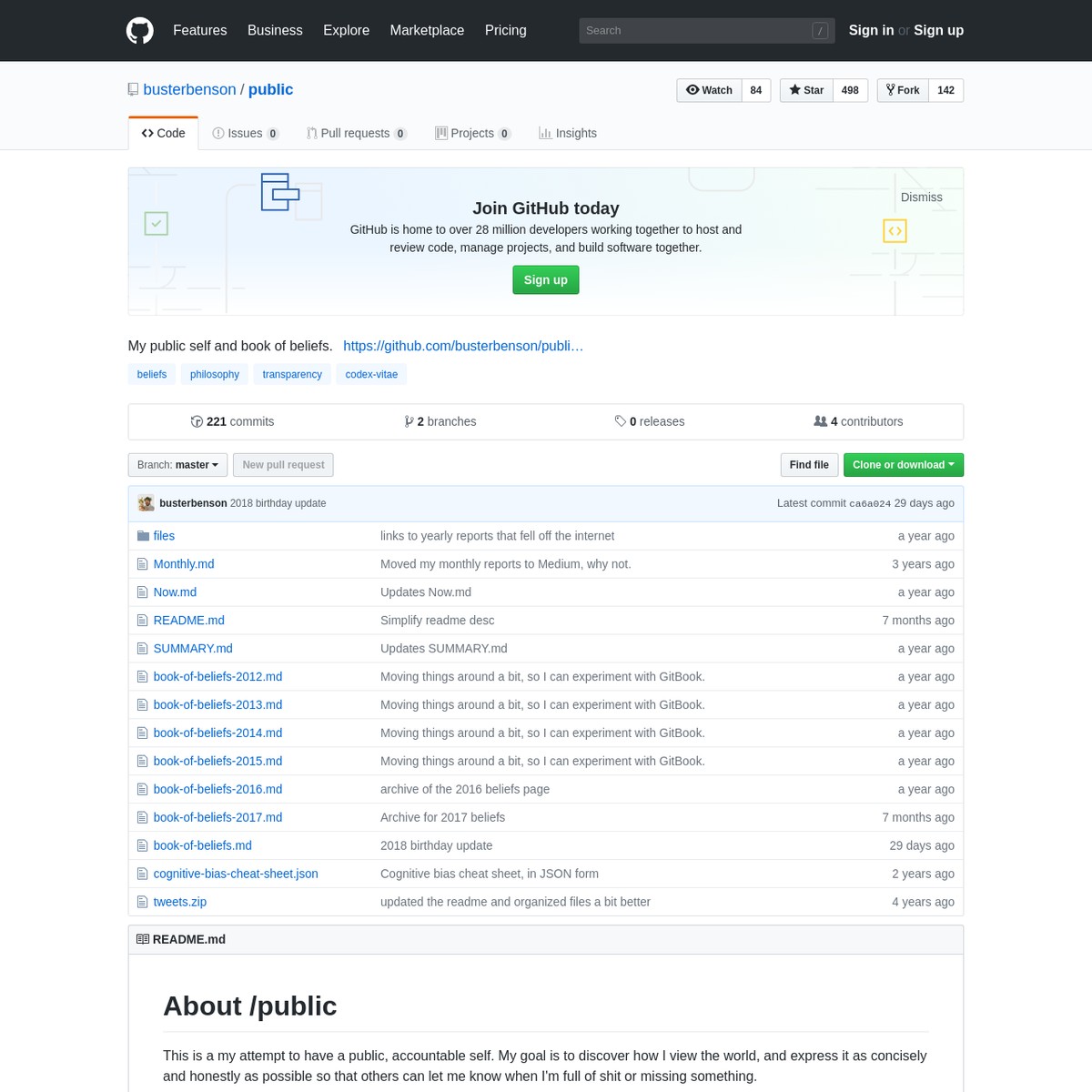Click the file icon next to Now.md
Image resolution: width=1092 pixels, height=1092 pixels.
point(142,592)
